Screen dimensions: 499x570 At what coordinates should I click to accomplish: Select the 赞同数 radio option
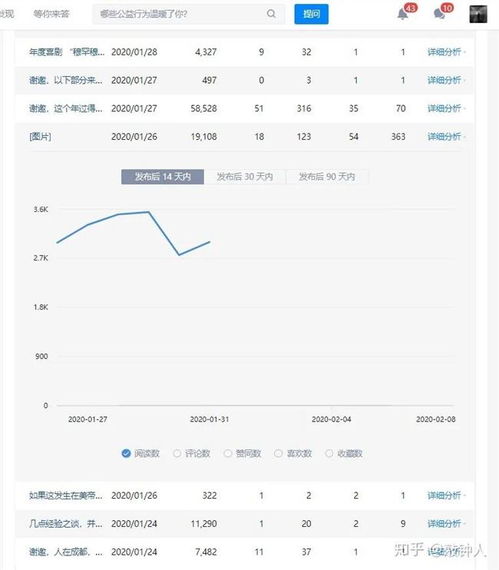[x=242, y=453]
